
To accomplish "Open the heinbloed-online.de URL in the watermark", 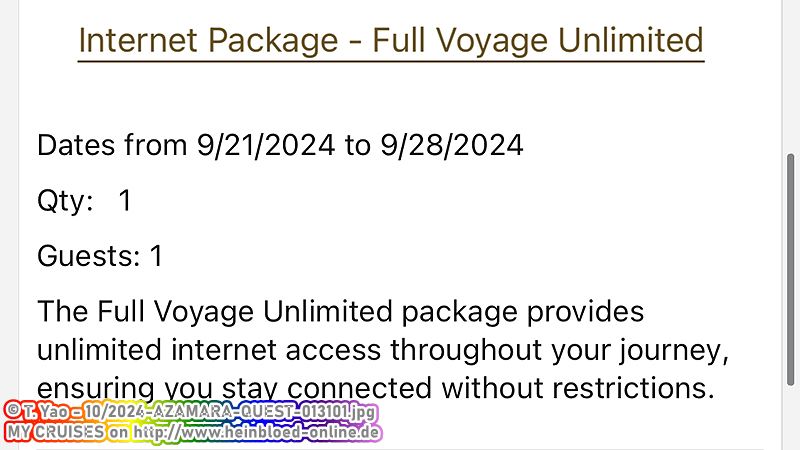I will click(256, 433).
